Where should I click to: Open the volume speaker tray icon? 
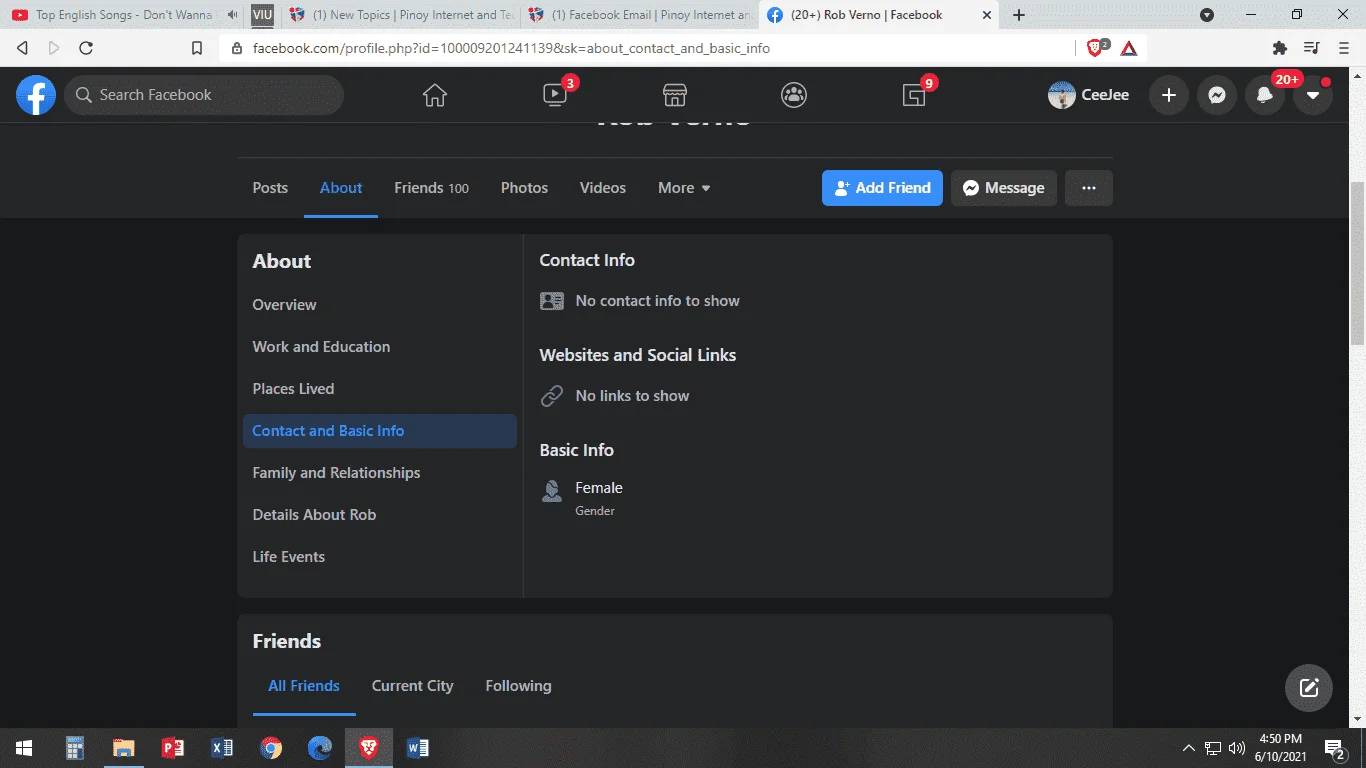coord(1237,748)
